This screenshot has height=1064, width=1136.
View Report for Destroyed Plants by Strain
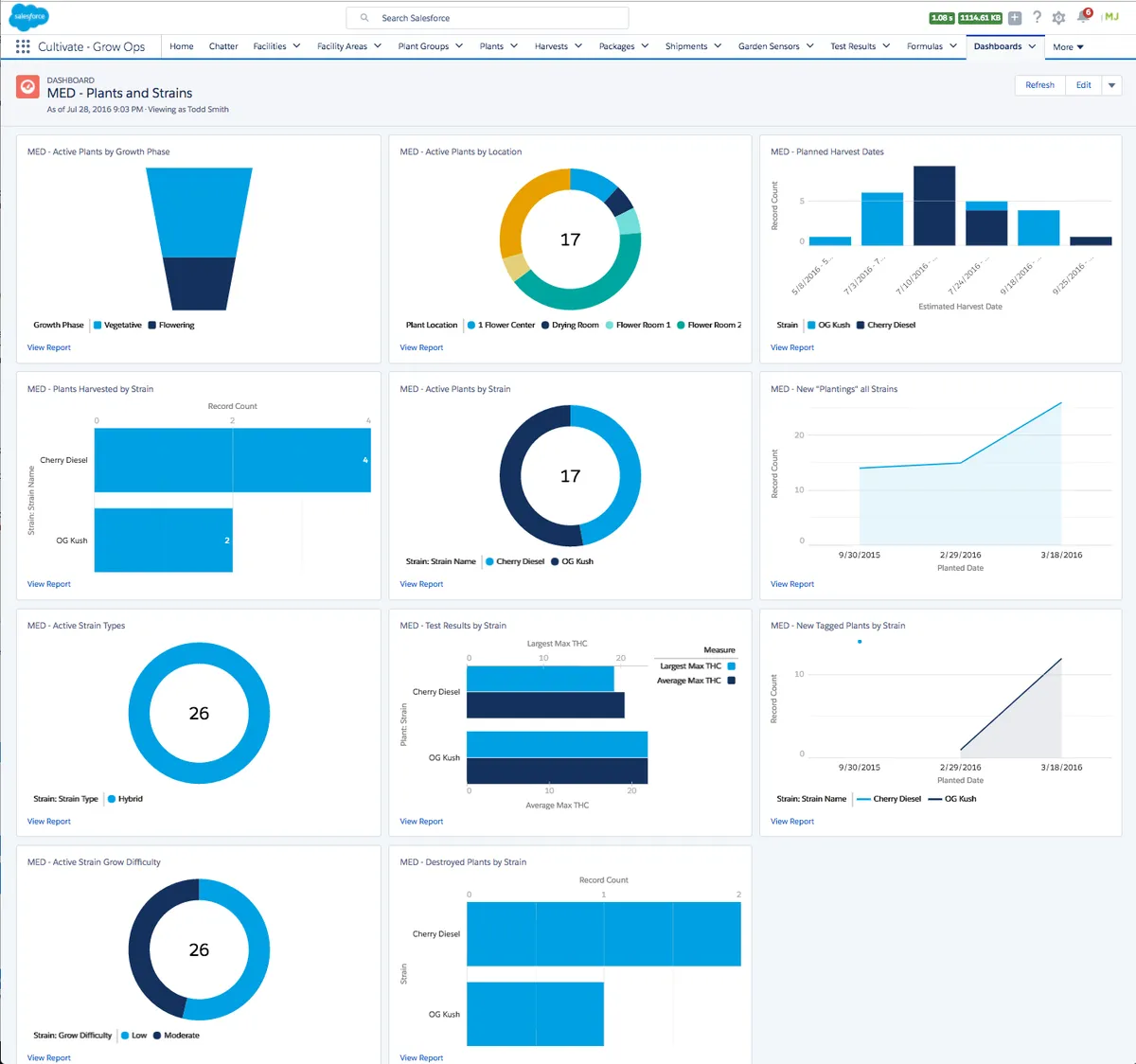click(421, 1058)
